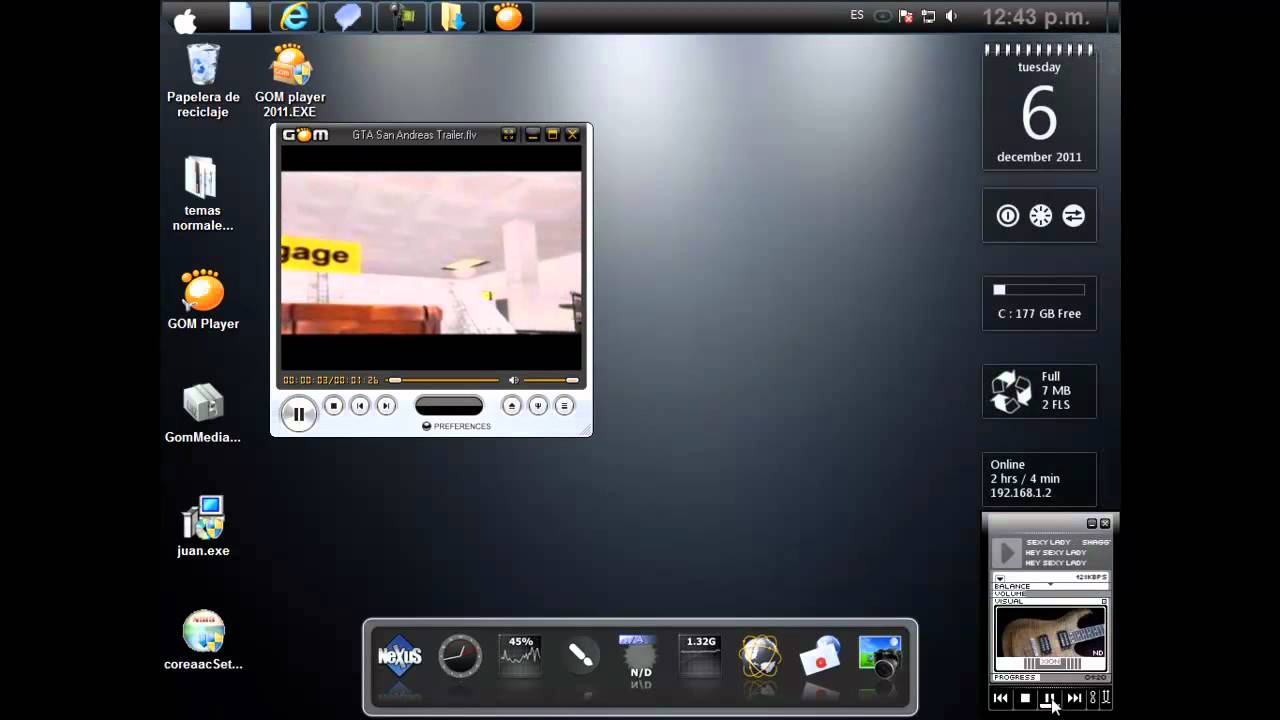The image size is (1280, 720).
Task: Open the folder icon in top bar
Action: [454, 16]
